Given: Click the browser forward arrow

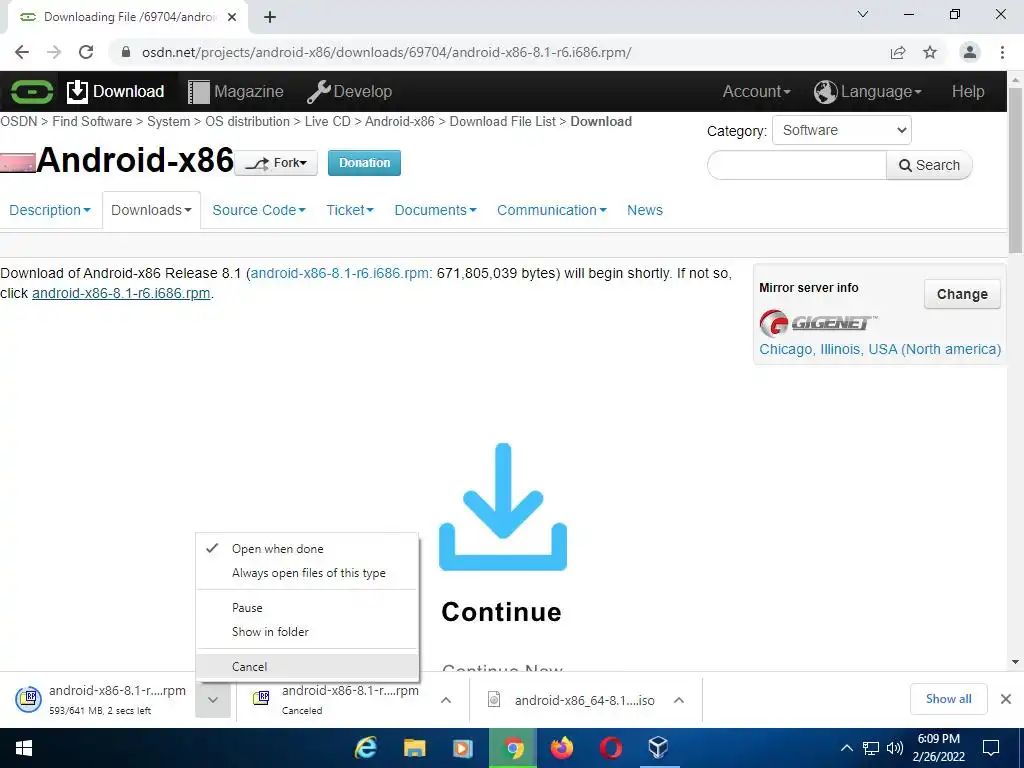Looking at the screenshot, I should [54, 52].
